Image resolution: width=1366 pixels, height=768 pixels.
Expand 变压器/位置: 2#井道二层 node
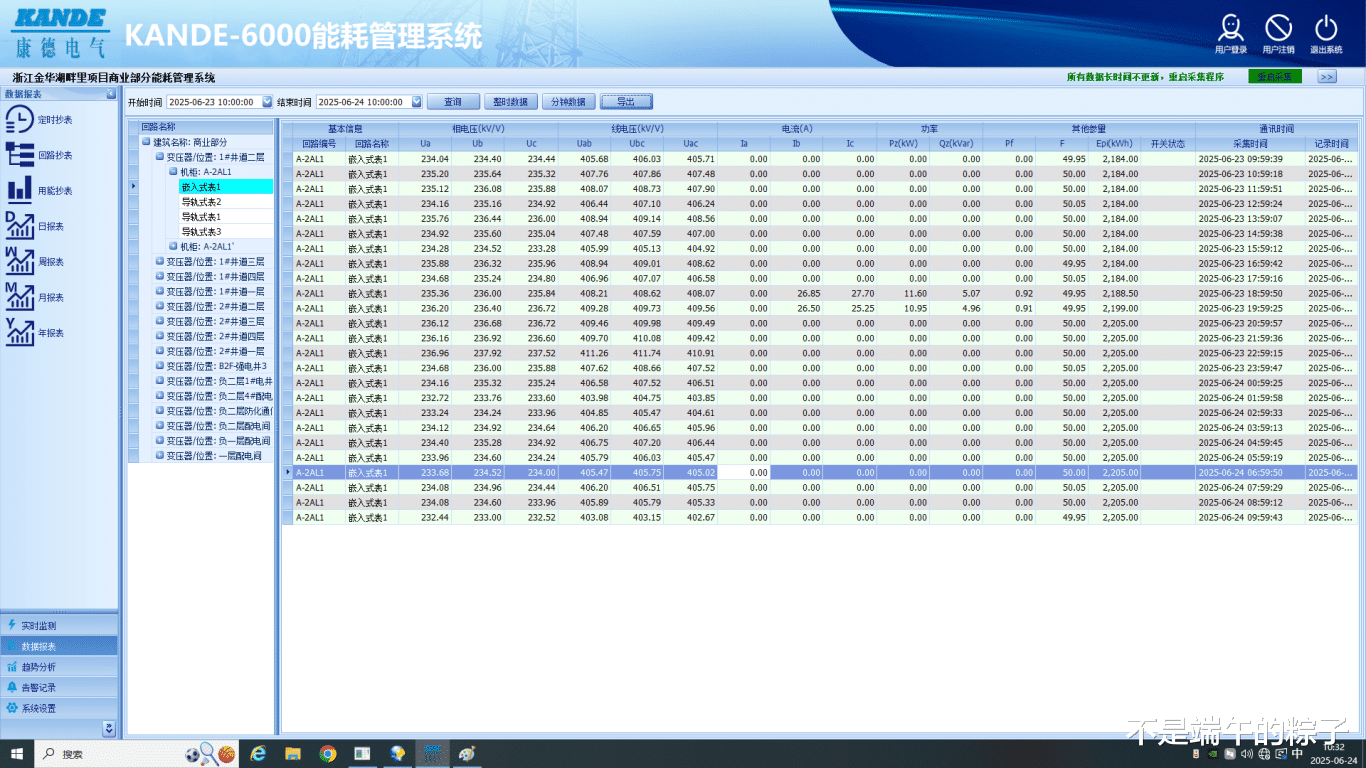pos(159,306)
